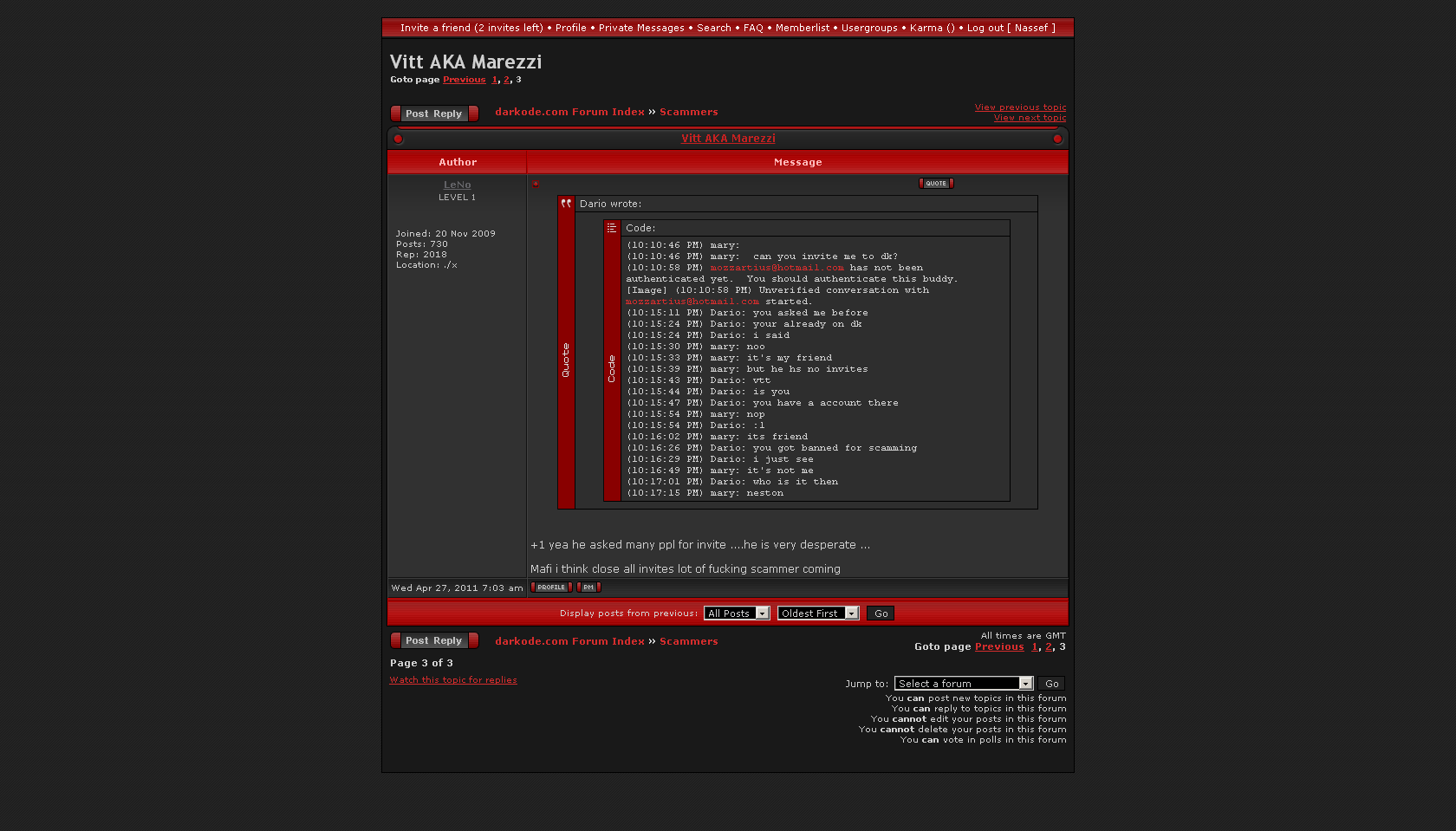Viewport: 1456px width, 831px height.
Task: Open the LeNo author username link
Action: tap(458, 185)
